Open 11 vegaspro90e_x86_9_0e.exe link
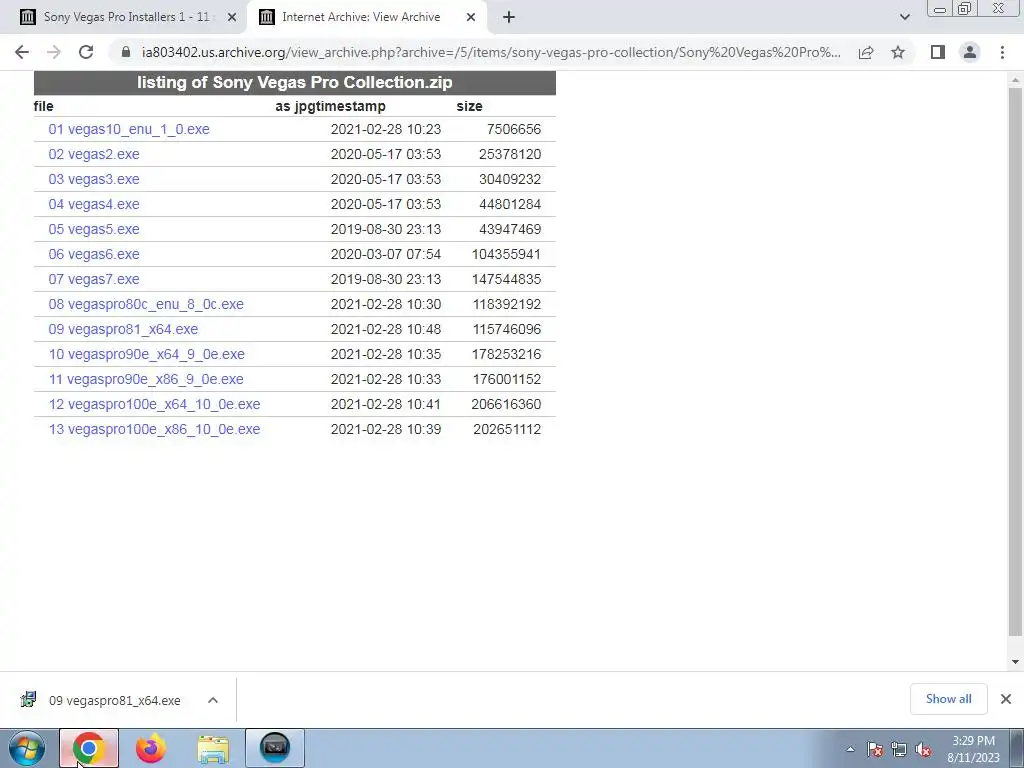The image size is (1024, 768). tap(146, 379)
